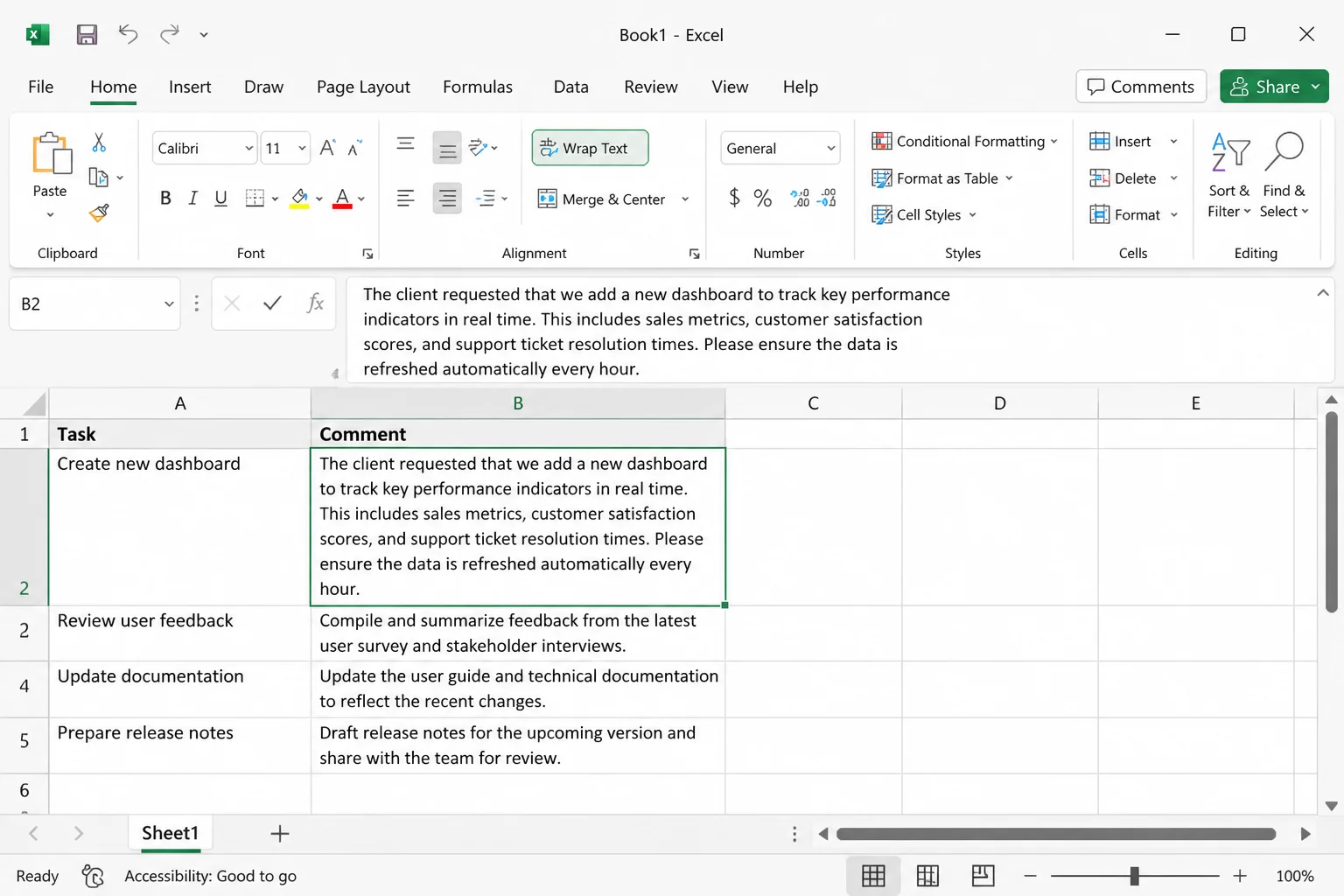Switch to Page Layout view
The height and width of the screenshot is (896, 1344).
tap(927, 876)
